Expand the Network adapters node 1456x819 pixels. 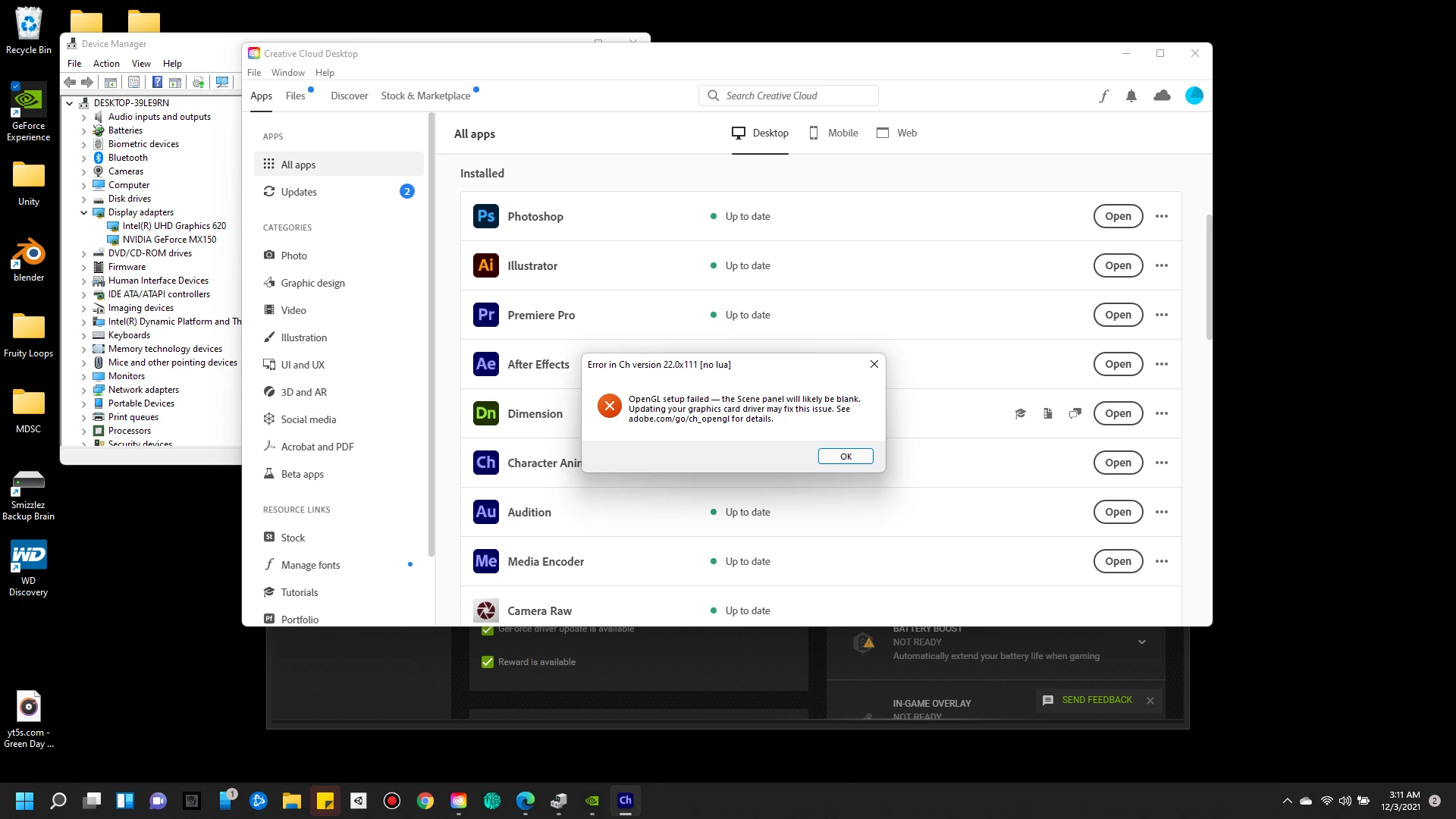84,390
